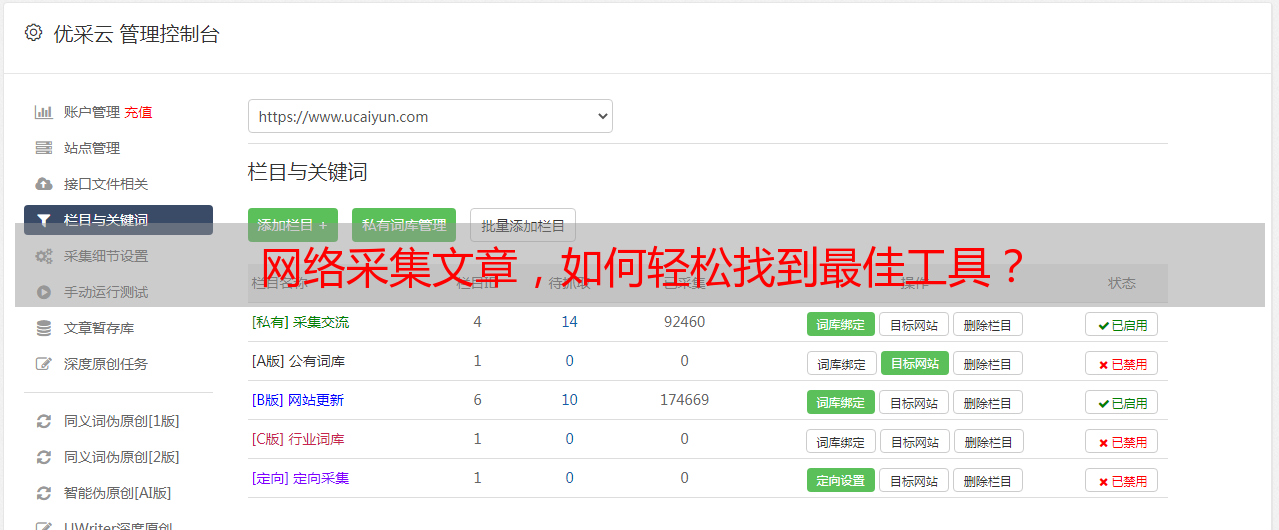1279x530 pixels.
Task: Click the 添加栏目 + button
Action: tap(293, 225)
